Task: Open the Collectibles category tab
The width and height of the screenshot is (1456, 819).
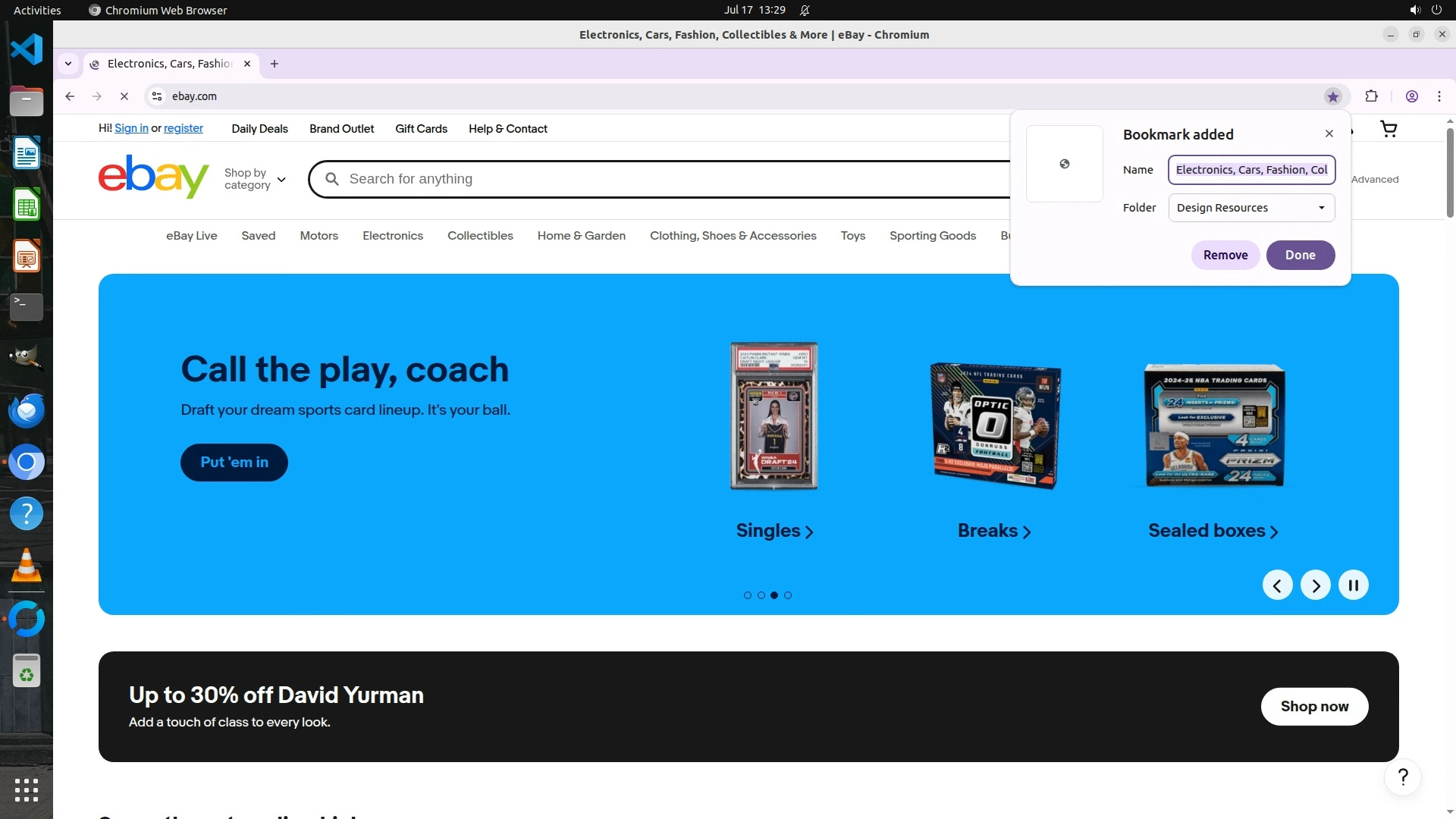Action: [x=480, y=236]
